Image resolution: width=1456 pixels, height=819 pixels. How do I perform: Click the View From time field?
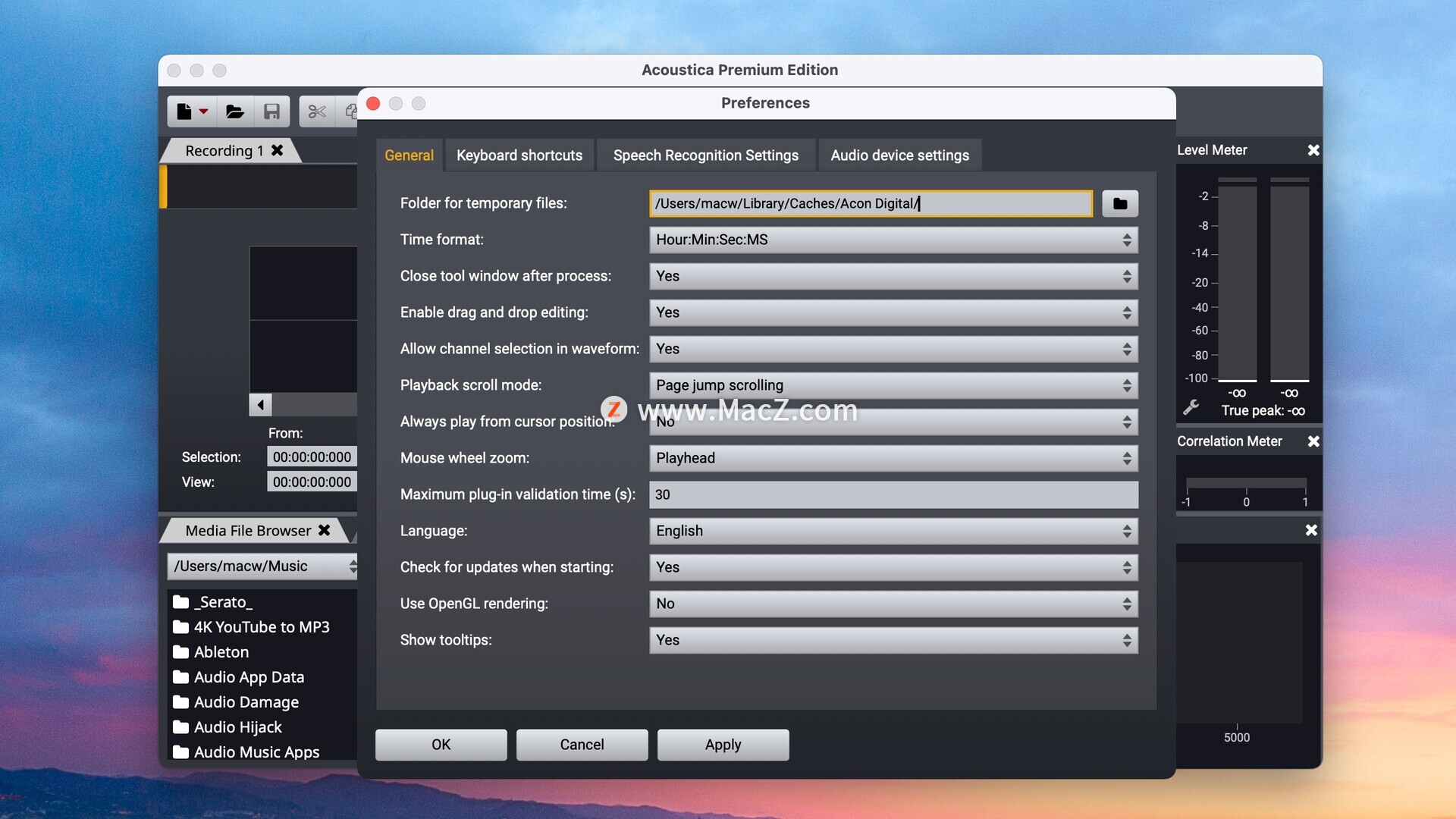pyautogui.click(x=312, y=482)
